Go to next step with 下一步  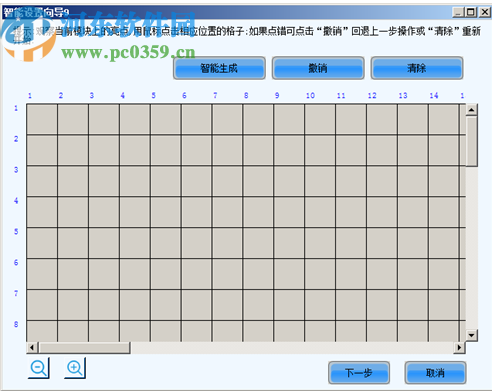[359, 372]
